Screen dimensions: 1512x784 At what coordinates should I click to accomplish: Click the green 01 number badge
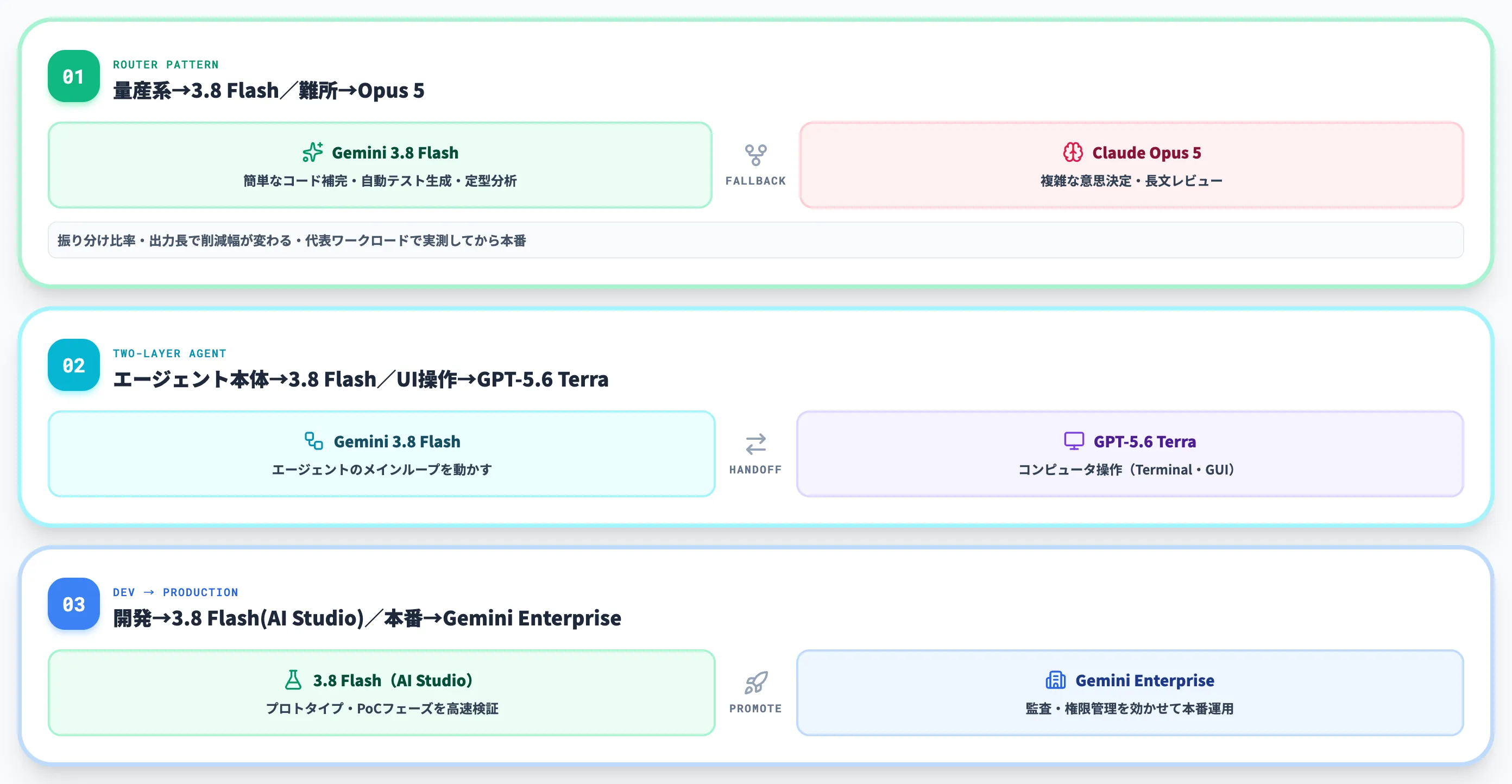tap(73, 77)
